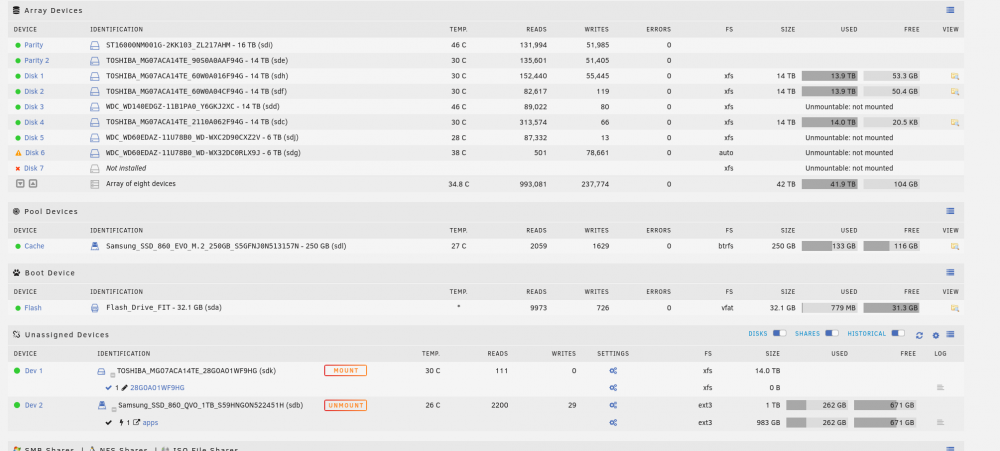Screen dimensions: 1000x451
Task: Browse the Cache pool via view icon
Action: point(955,246)
